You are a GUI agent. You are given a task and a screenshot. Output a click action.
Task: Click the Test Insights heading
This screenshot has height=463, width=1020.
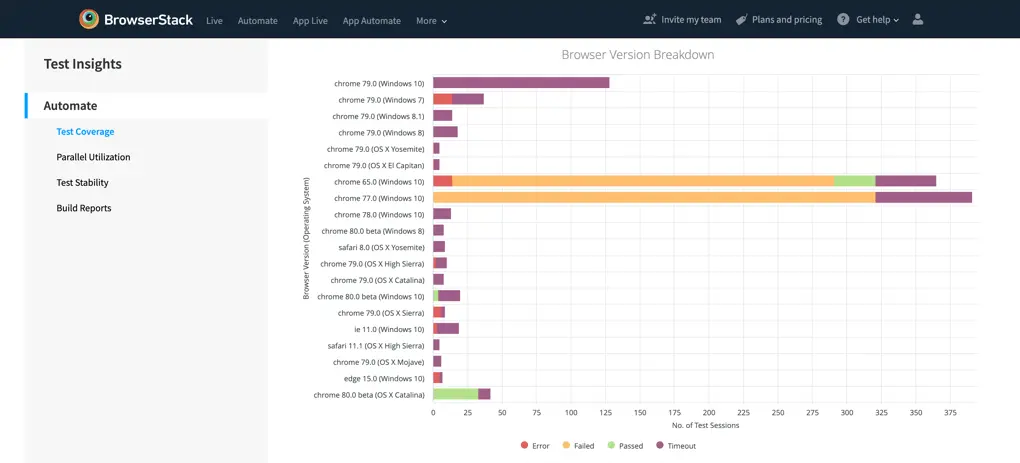[83, 64]
